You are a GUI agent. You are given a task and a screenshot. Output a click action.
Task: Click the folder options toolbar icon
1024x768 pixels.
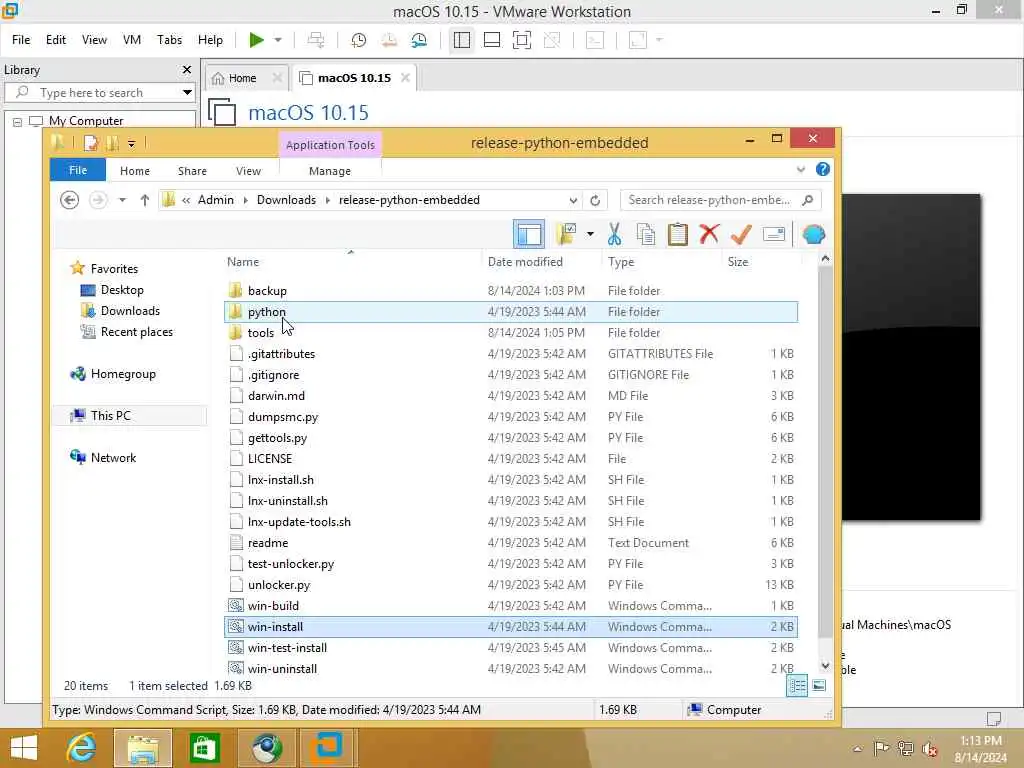click(566, 234)
